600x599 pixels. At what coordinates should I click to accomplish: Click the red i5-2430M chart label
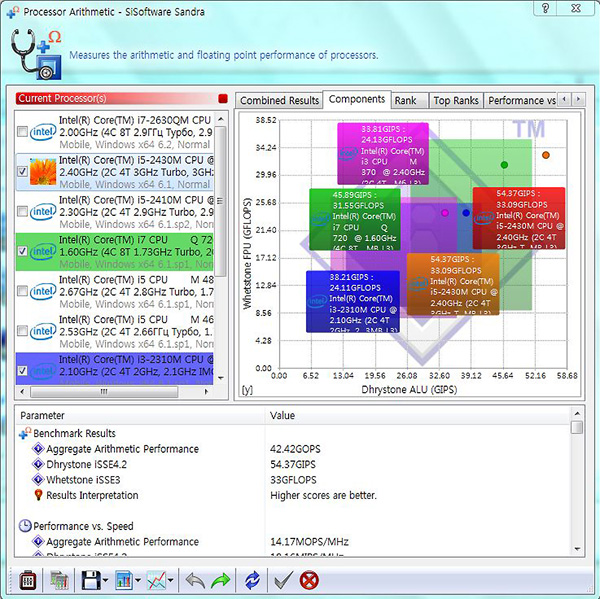pos(518,218)
